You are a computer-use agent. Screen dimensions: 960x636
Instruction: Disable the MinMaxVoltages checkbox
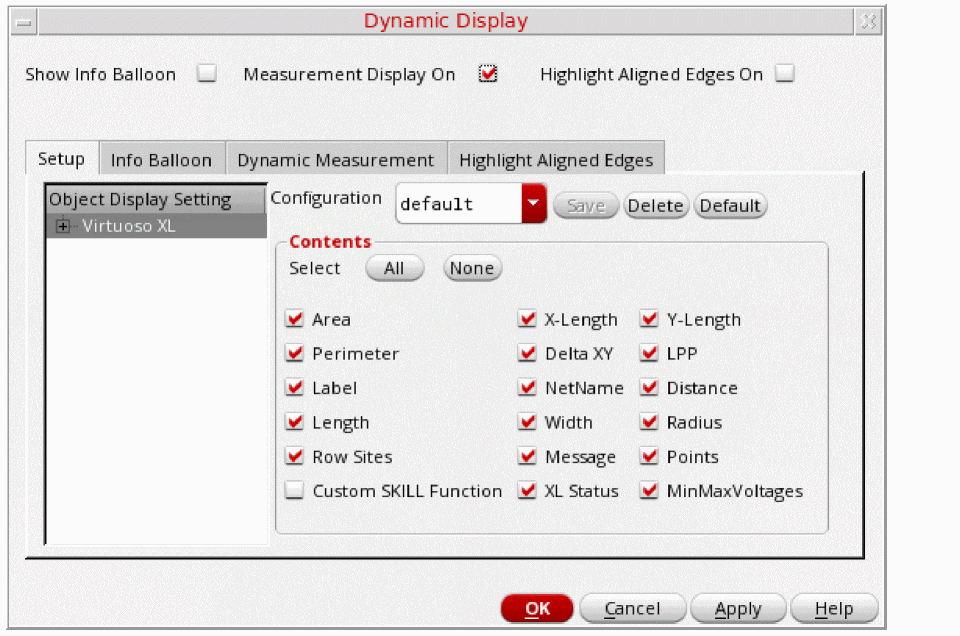(650, 491)
